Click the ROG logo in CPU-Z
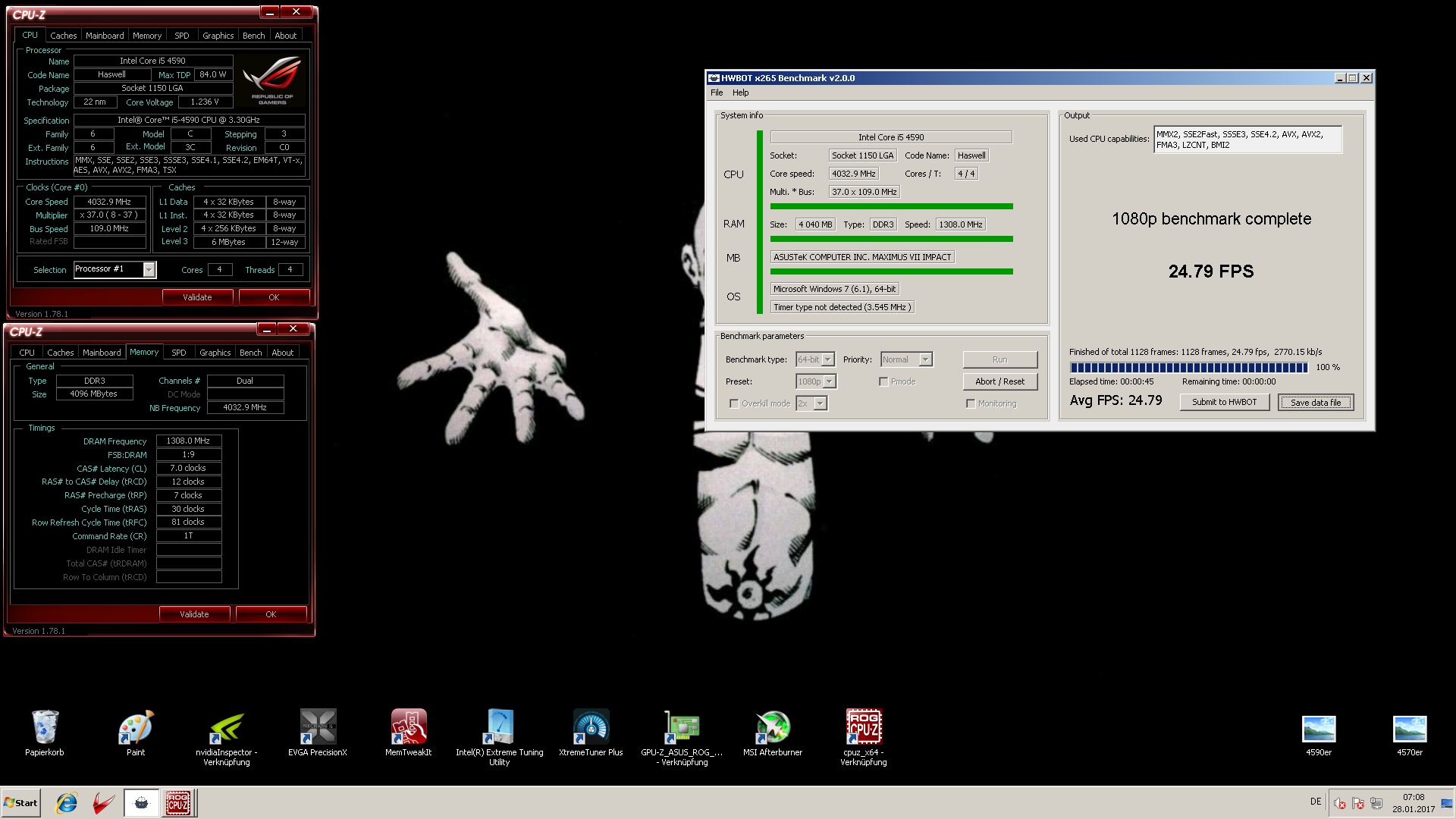This screenshot has width=1456, height=819. [x=272, y=80]
